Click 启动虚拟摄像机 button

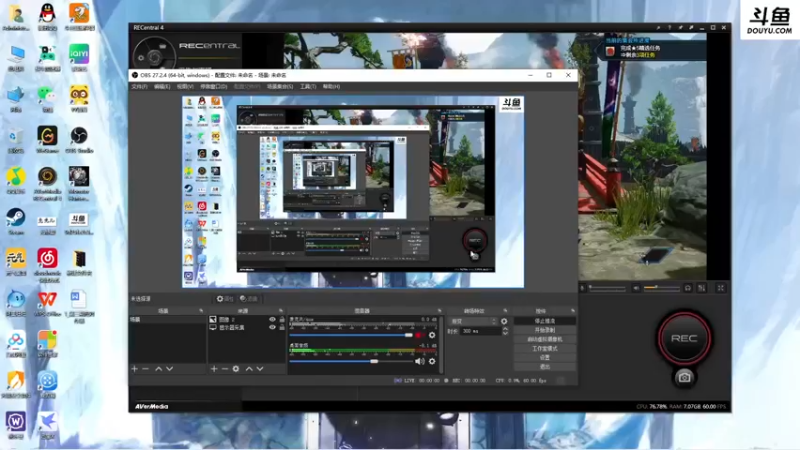[544, 339]
